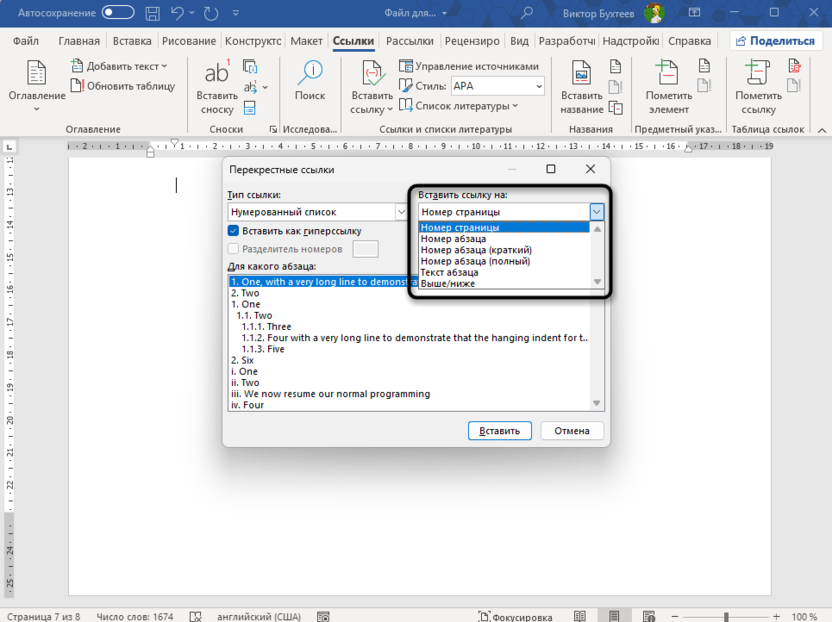
Task: Switch to the Главная tab
Action: [x=79, y=41]
